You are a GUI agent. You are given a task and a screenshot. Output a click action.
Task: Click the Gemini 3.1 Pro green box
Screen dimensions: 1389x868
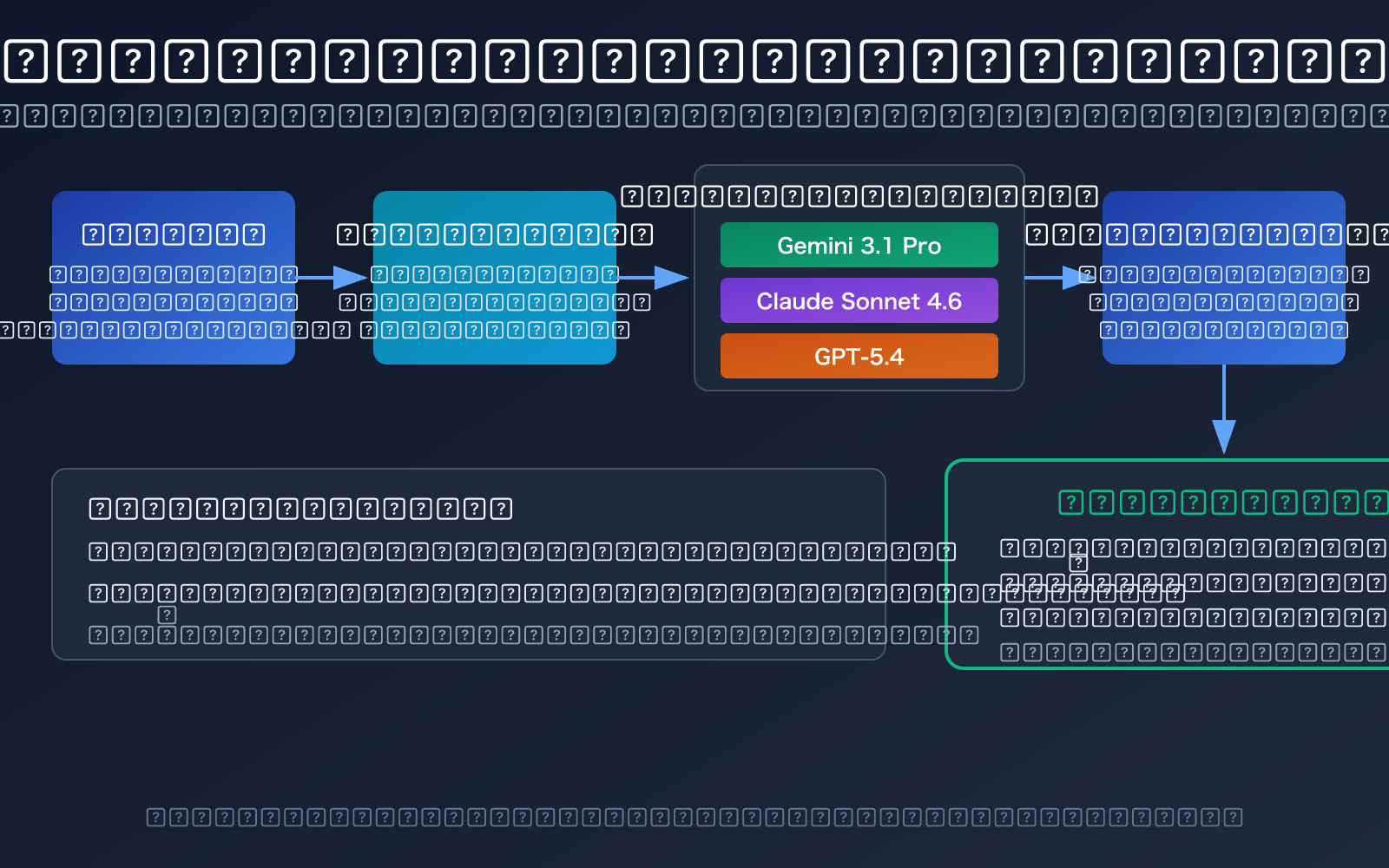859,246
